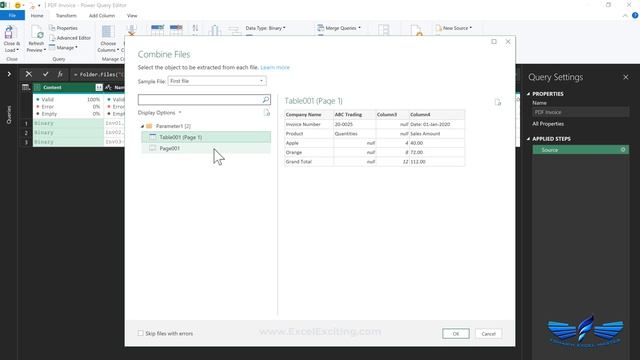Open the Learn more link
This screenshot has height=360, width=640.
[275, 67]
